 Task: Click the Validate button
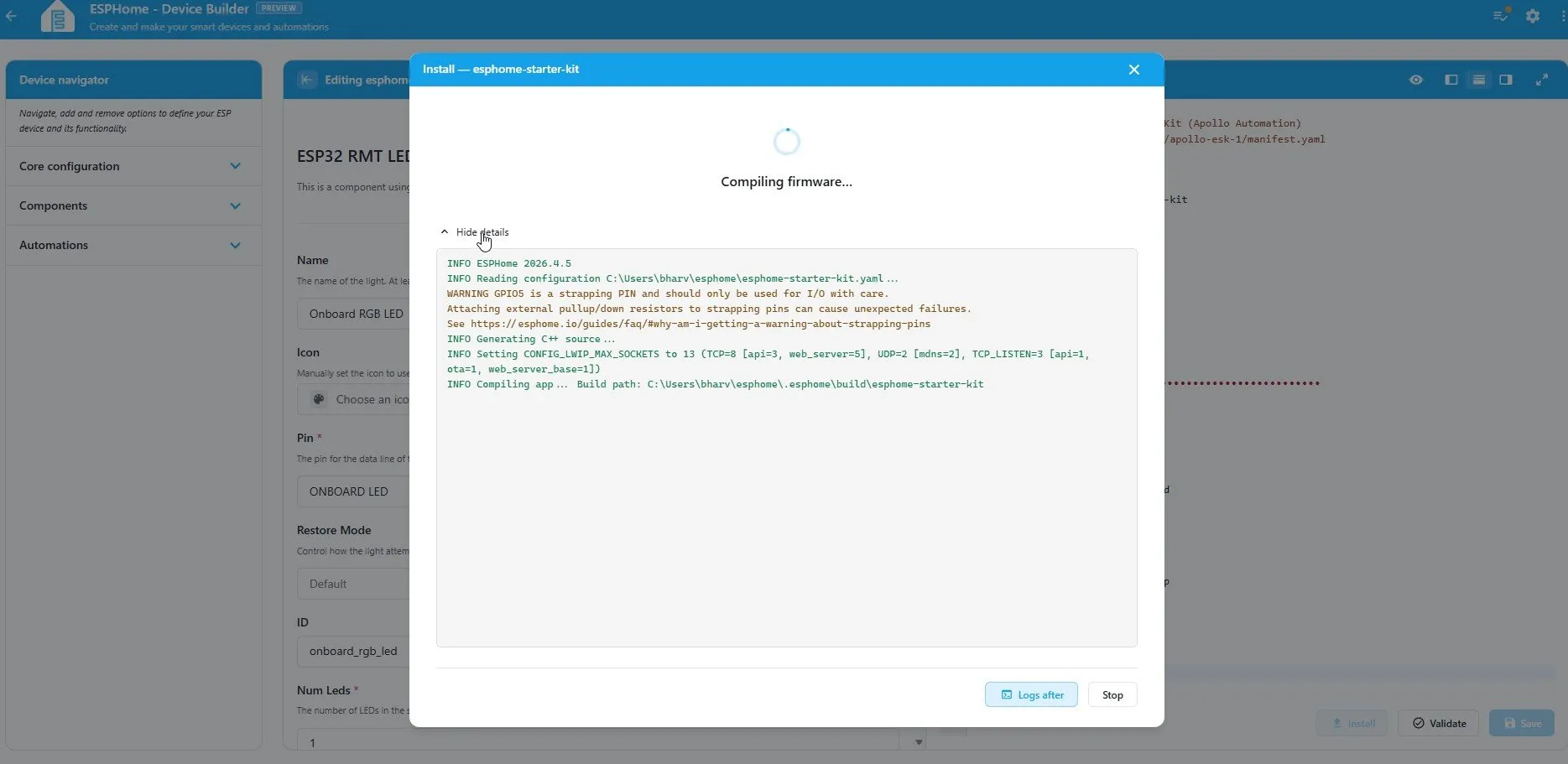(1440, 723)
